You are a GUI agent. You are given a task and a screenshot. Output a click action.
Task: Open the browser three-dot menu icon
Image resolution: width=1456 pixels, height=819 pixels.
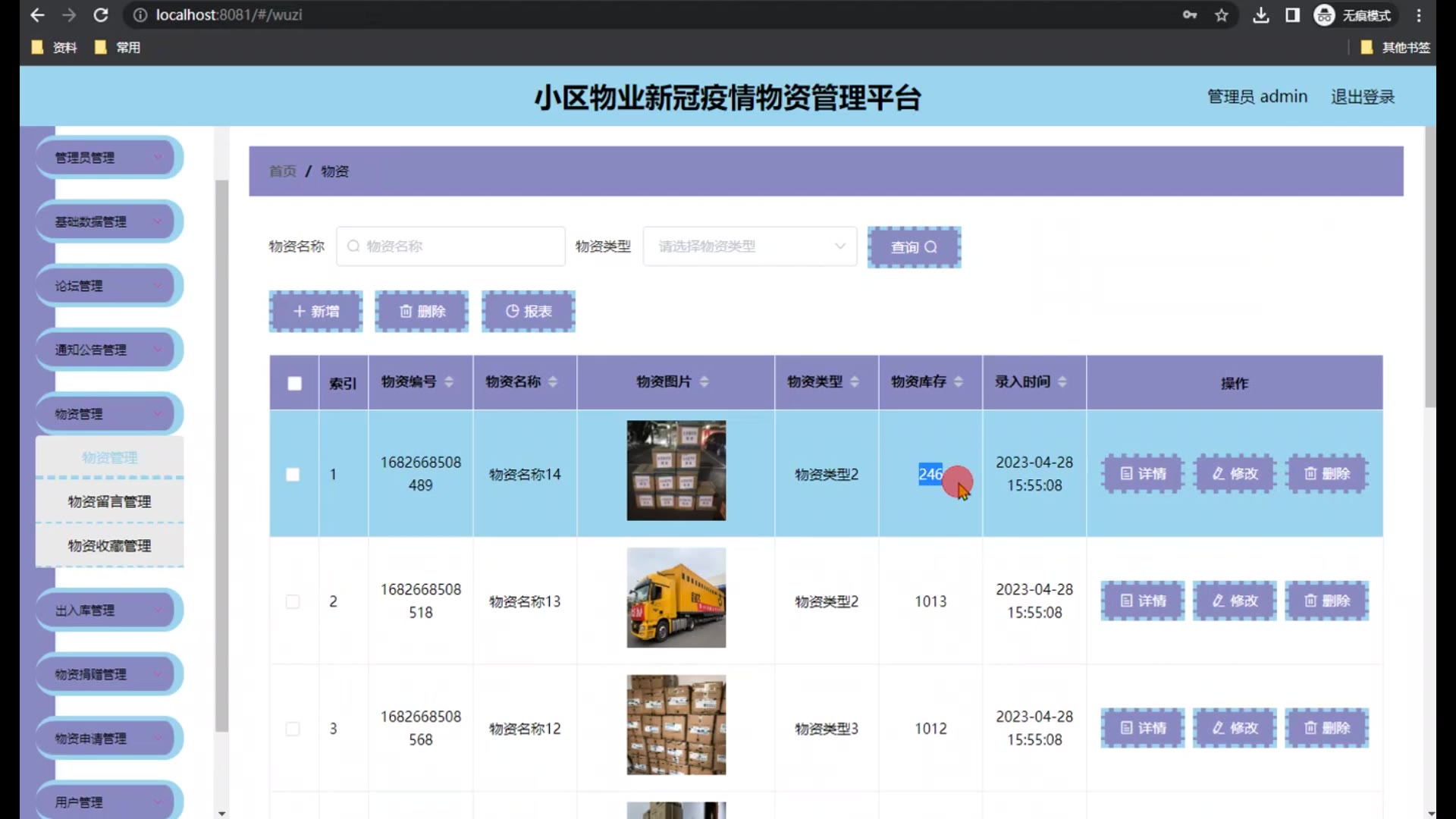[x=1419, y=15]
